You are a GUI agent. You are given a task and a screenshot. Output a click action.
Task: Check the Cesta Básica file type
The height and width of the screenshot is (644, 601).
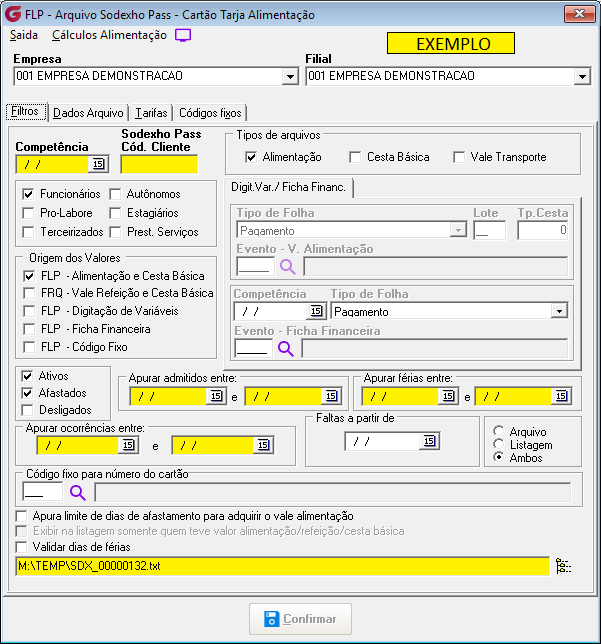355,157
